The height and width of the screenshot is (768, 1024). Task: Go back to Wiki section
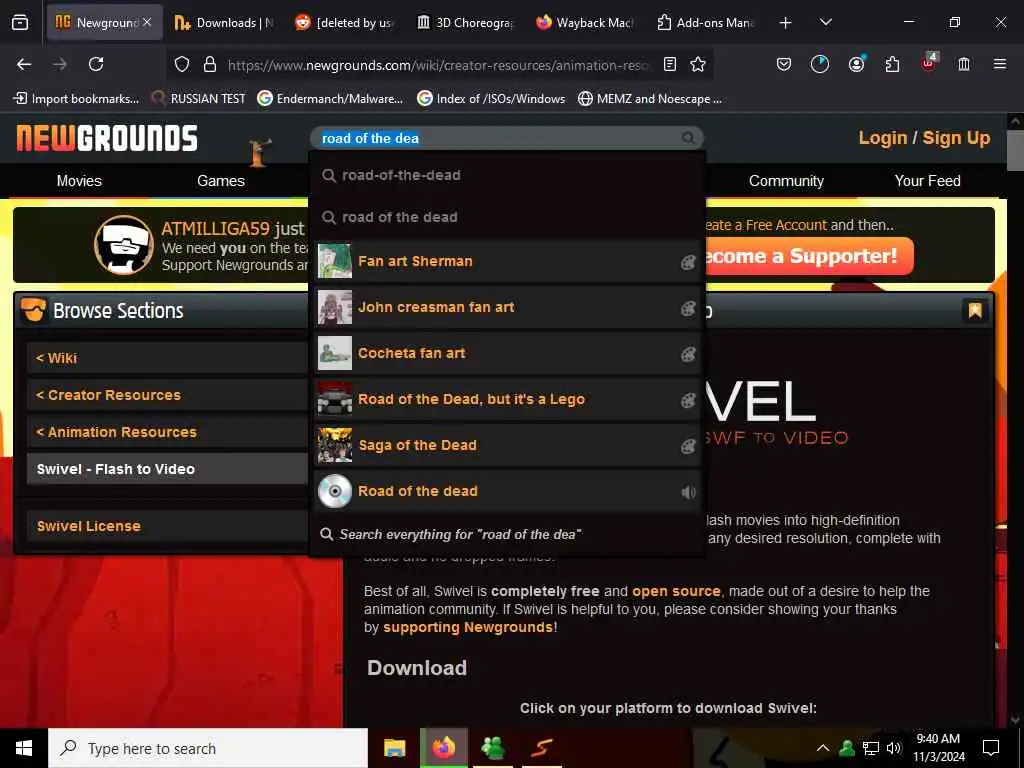(x=167, y=358)
